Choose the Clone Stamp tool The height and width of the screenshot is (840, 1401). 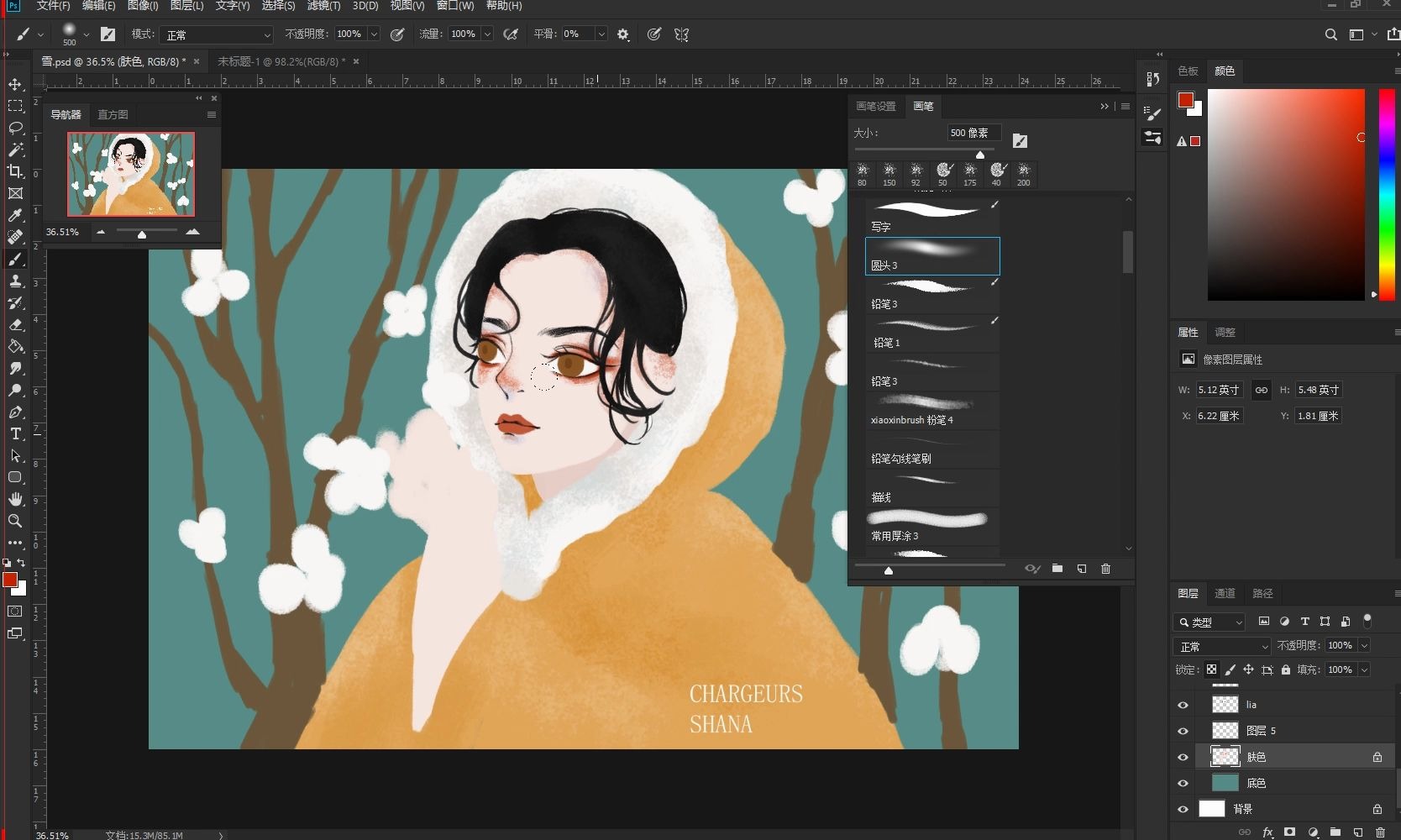[x=15, y=281]
